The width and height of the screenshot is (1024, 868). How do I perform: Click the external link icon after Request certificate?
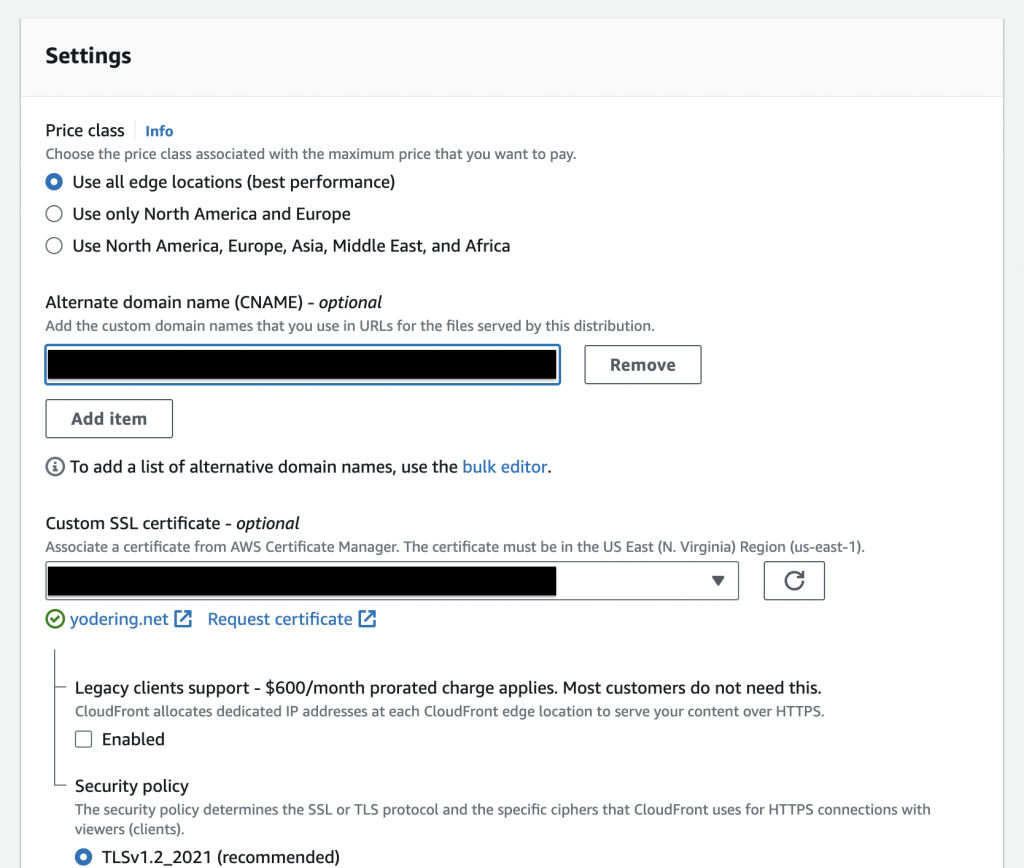[x=368, y=619]
